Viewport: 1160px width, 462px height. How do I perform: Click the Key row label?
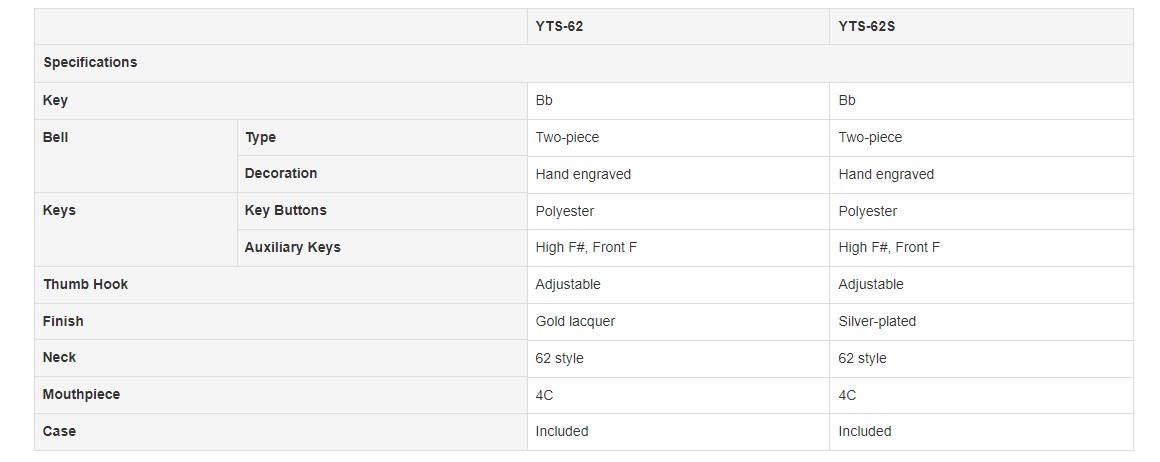pos(55,100)
